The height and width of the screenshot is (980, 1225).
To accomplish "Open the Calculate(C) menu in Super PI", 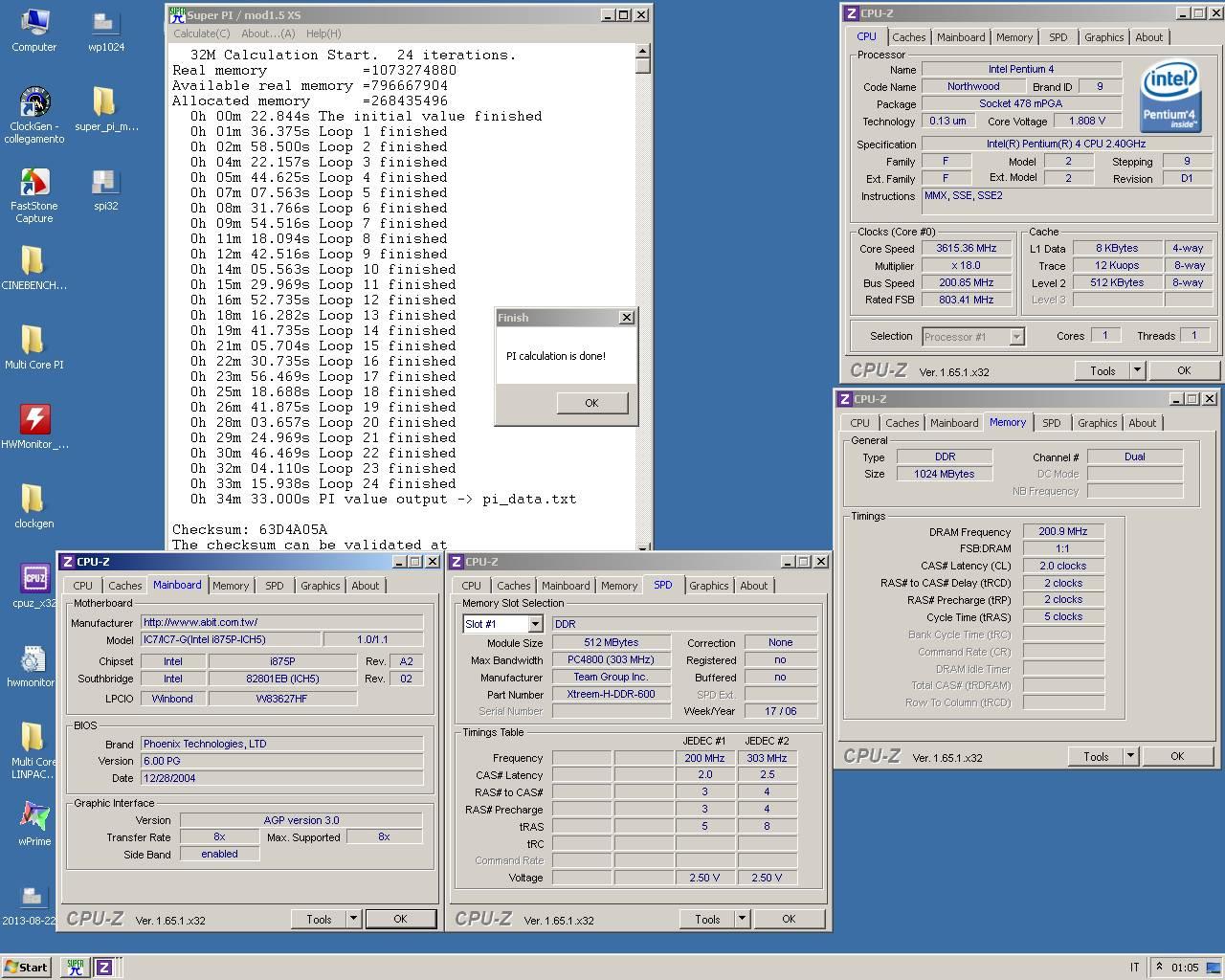I will [201, 33].
